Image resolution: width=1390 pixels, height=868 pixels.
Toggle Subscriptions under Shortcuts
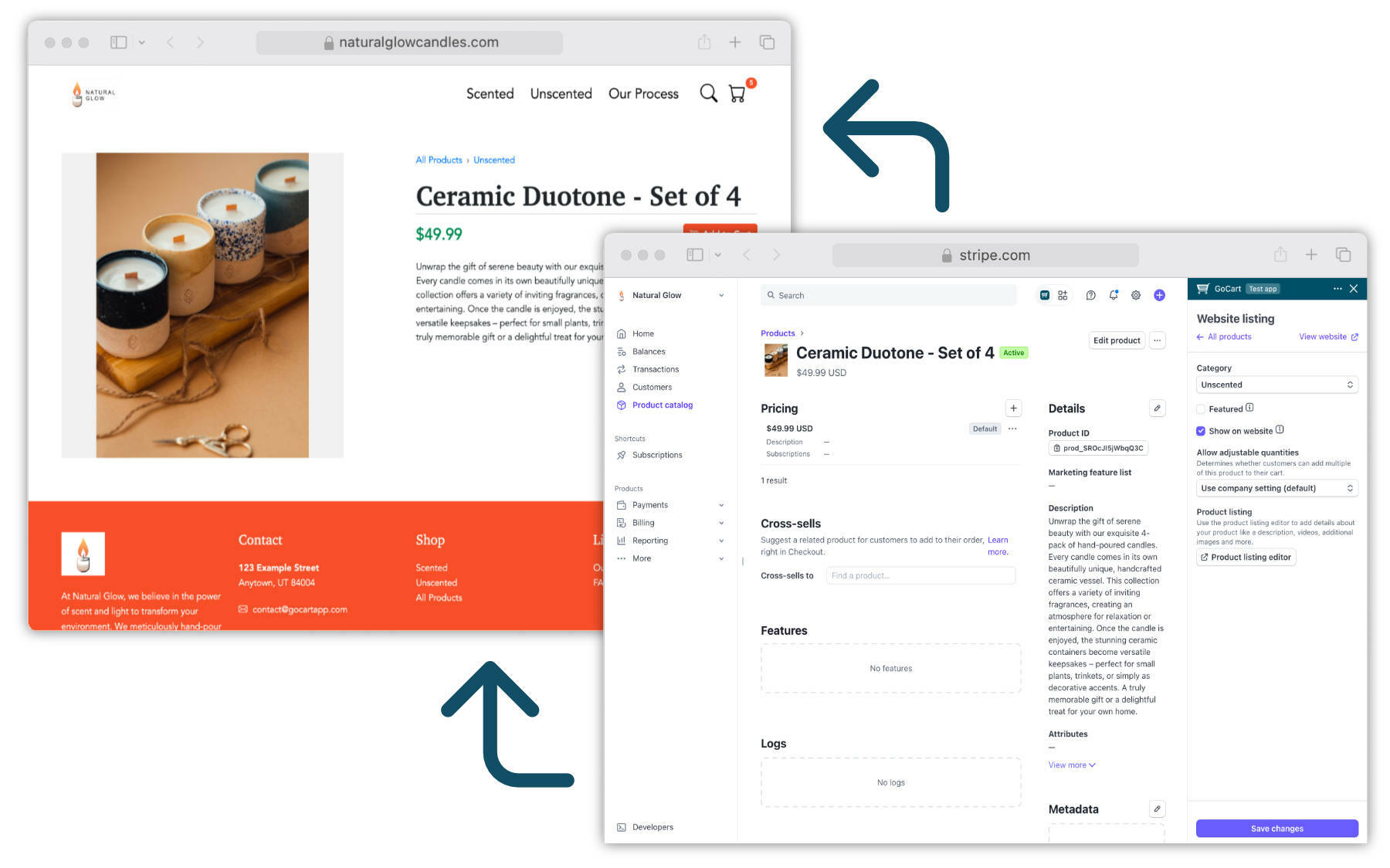[x=657, y=455]
